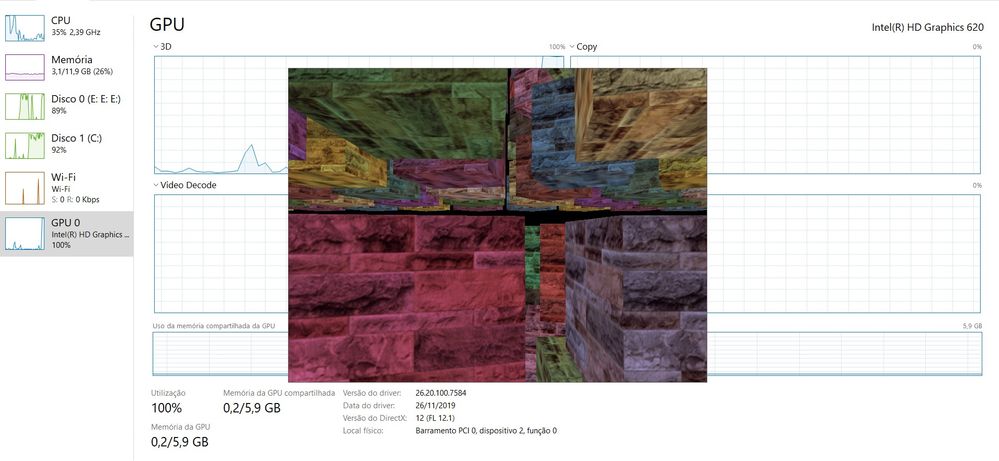Click the Intel(R) HD Graphics 620 label

(927, 27)
